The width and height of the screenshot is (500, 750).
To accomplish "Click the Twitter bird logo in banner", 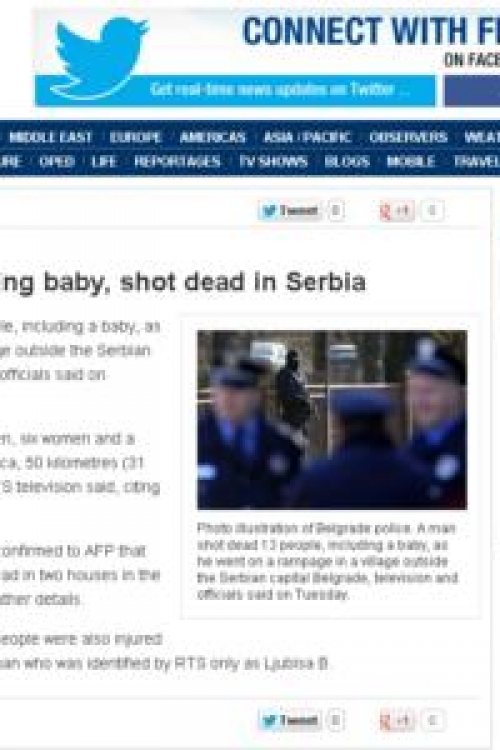I will (100, 56).
